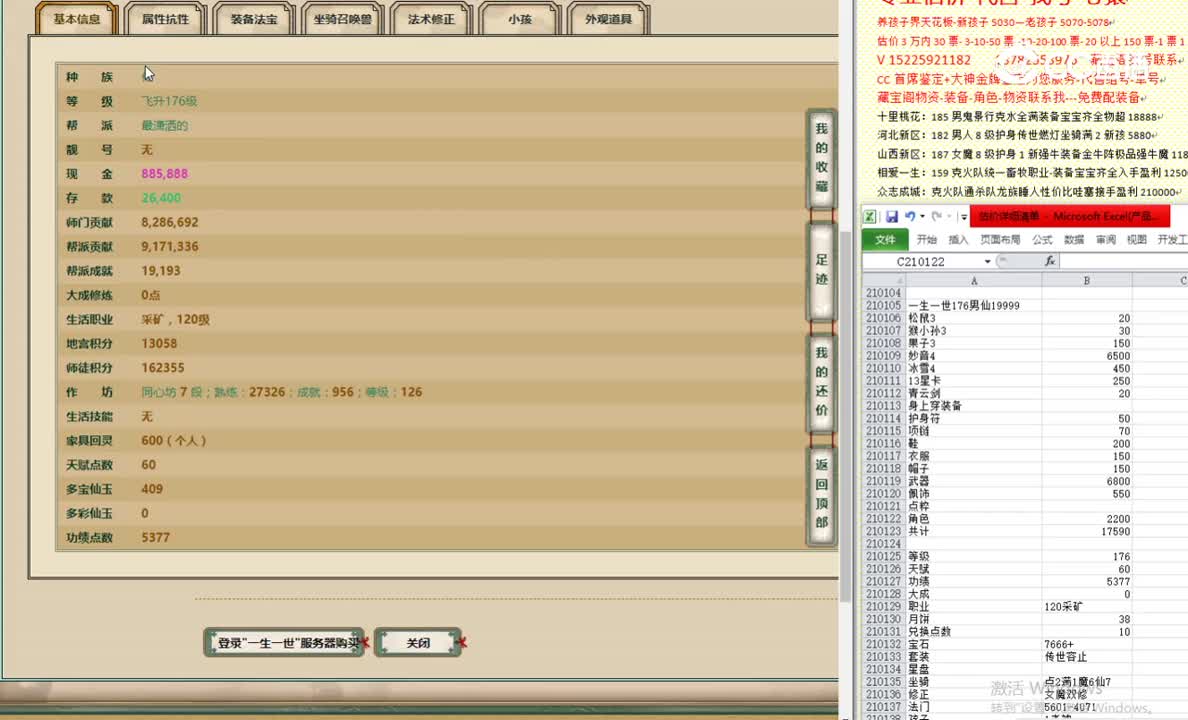Viewport: 1188px width, 720px height.
Task: Click the Redo icon in Excel toolbar
Action: tap(936, 216)
